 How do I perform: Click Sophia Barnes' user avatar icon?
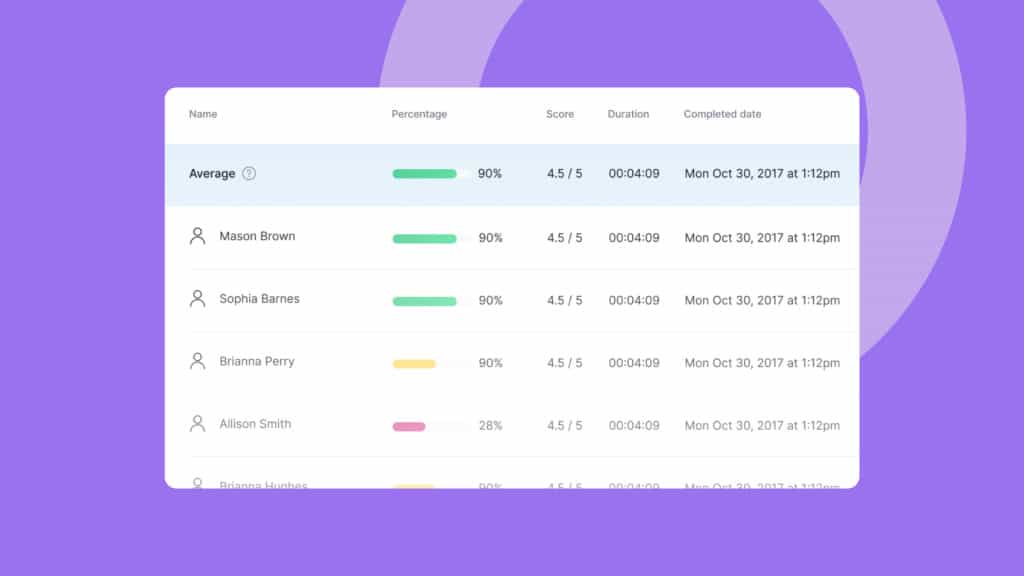click(x=197, y=298)
